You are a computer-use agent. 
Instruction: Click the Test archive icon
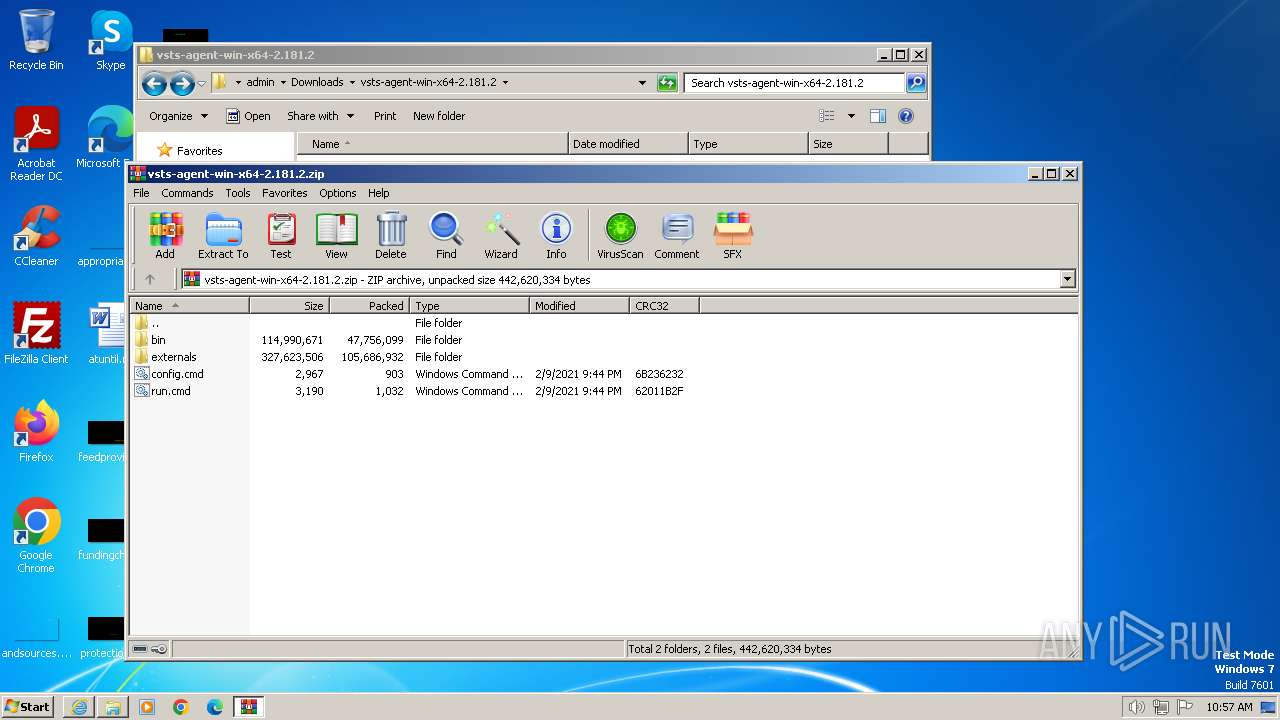[x=281, y=236]
